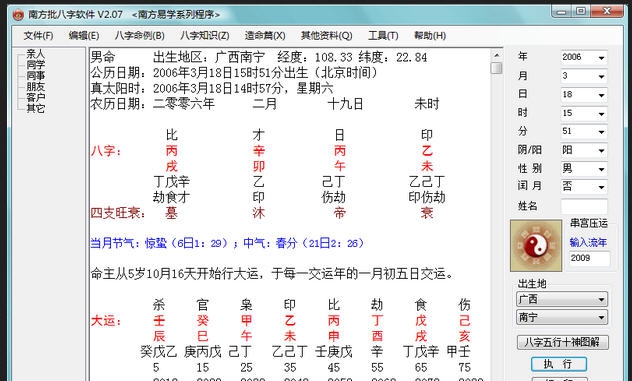Click the 壬 character in 大运 row

159,321
